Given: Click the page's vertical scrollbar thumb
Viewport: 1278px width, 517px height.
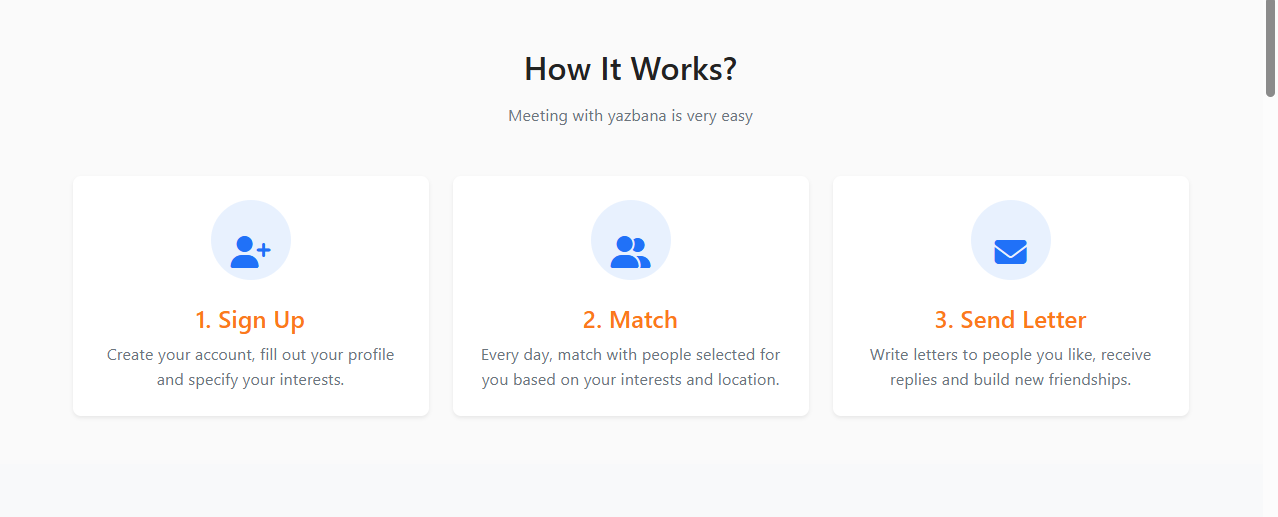Looking at the screenshot, I should coord(1270,48).
